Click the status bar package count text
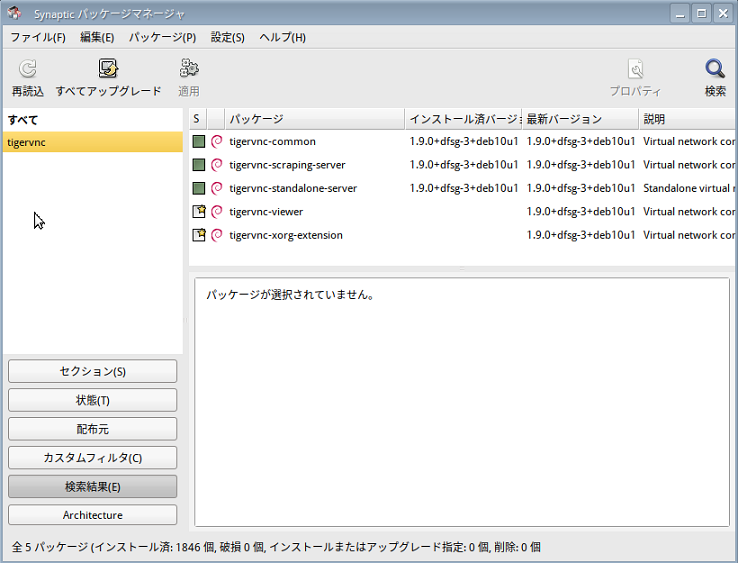The height and width of the screenshot is (563, 738). [276, 547]
